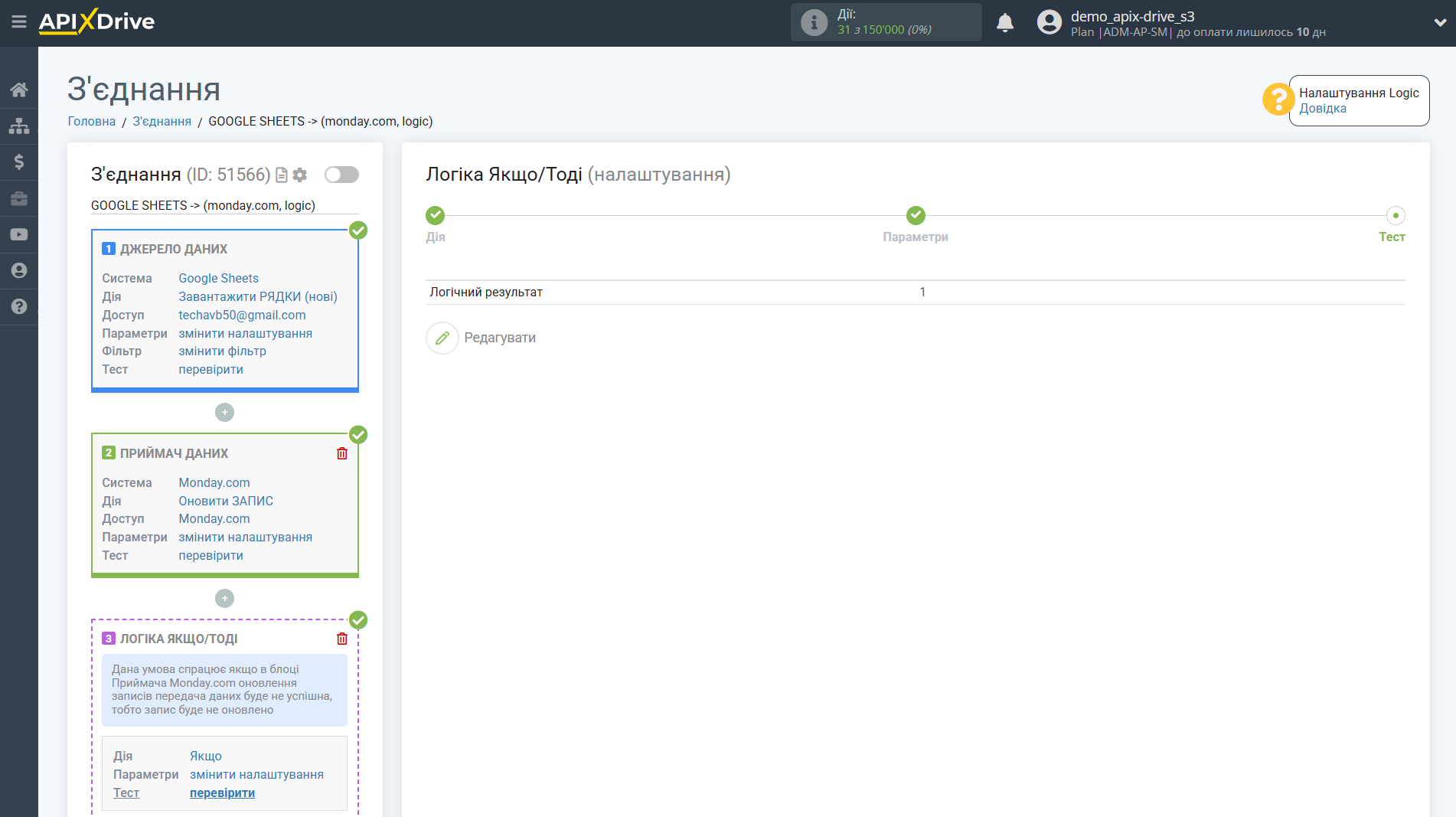The width and height of the screenshot is (1456, 817).
Task: Select the ЛОГІКА ЯКЩО/ТОДІ block header
Action: point(178,639)
